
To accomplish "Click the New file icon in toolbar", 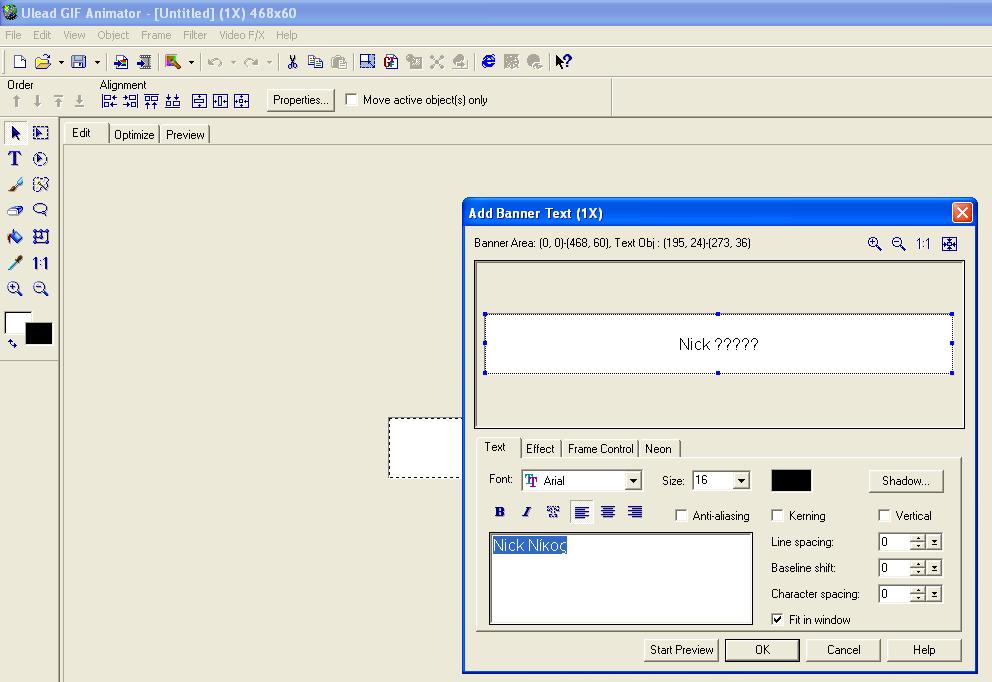I will point(20,61).
